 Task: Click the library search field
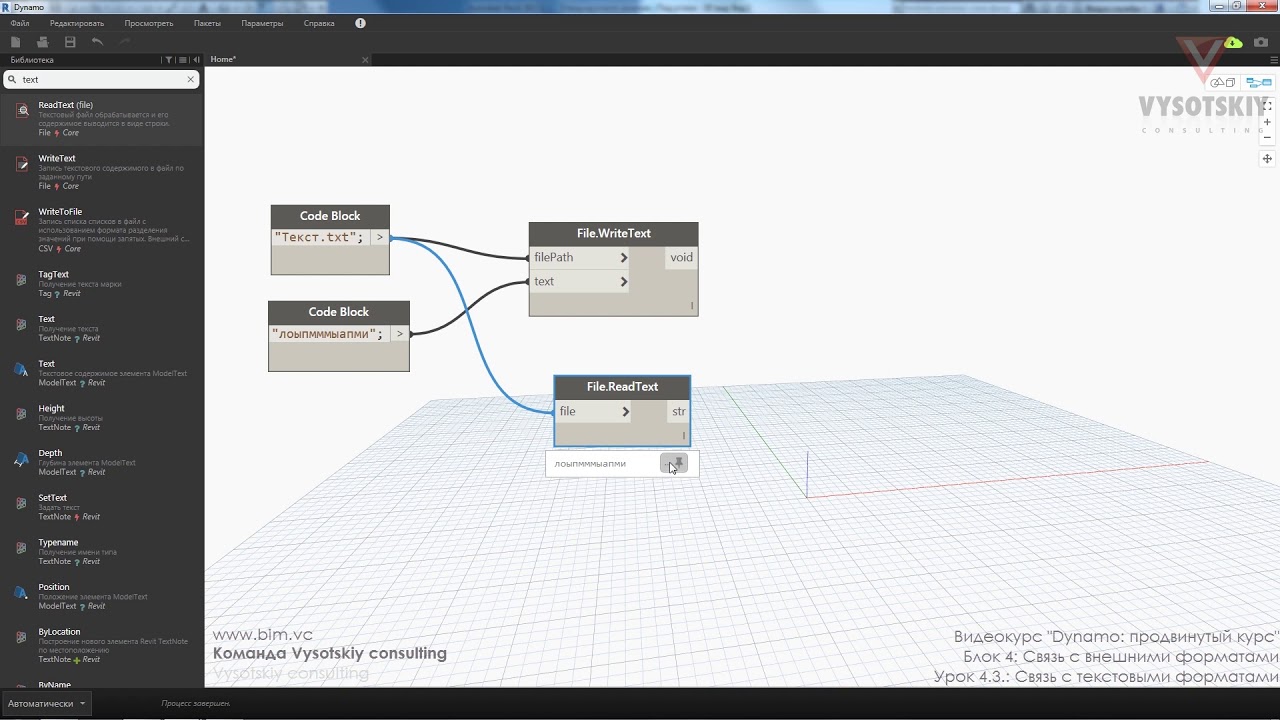point(102,79)
